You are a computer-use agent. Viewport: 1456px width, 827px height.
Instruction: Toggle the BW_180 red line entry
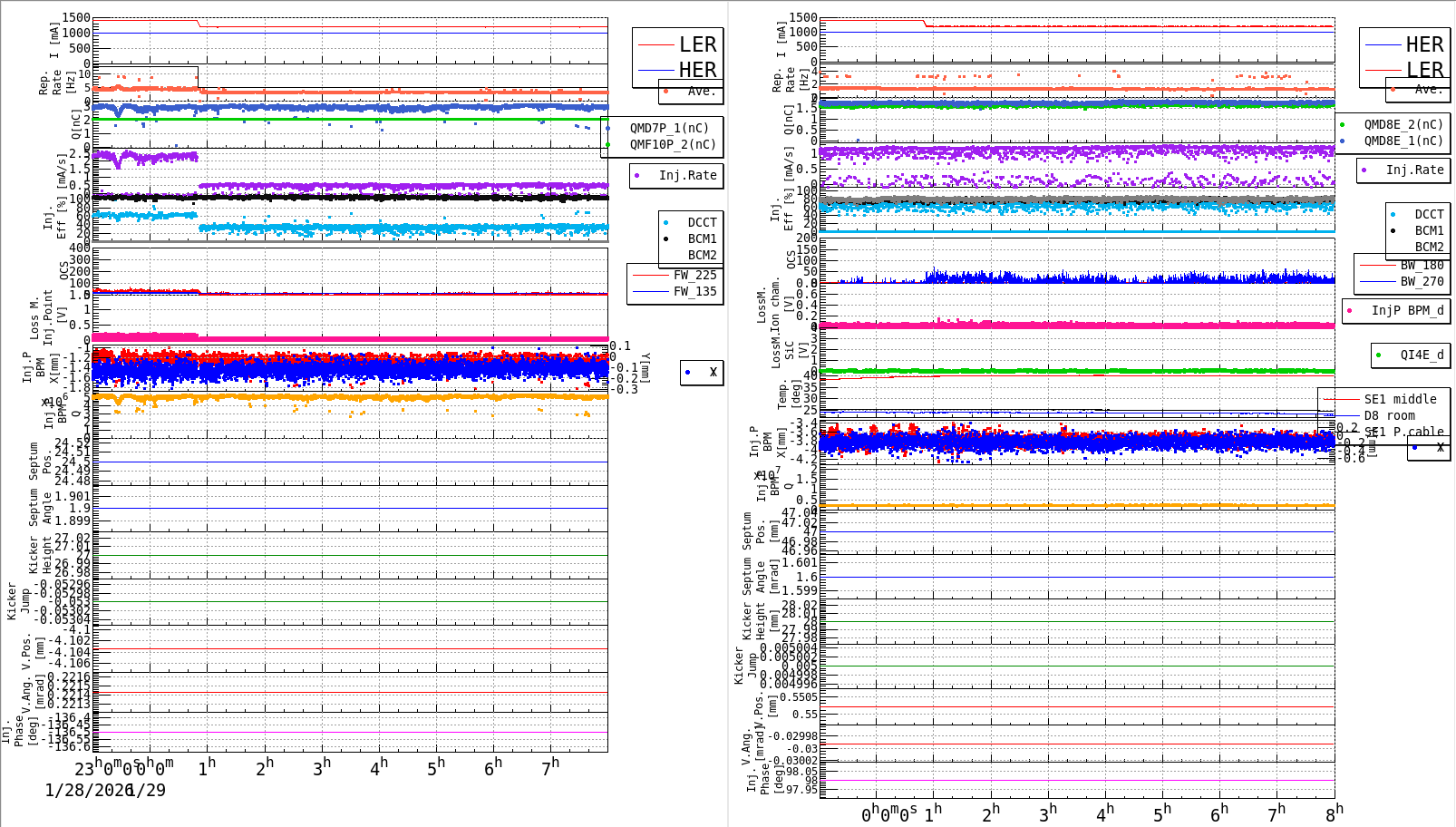click(x=1376, y=264)
